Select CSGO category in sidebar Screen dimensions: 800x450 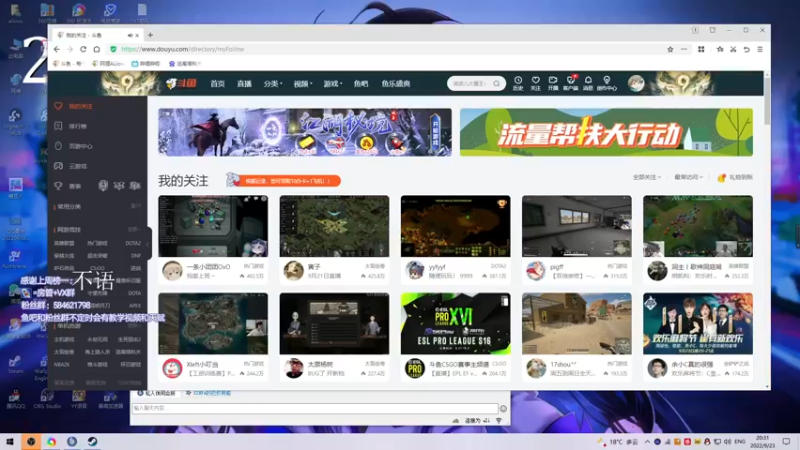click(97, 268)
